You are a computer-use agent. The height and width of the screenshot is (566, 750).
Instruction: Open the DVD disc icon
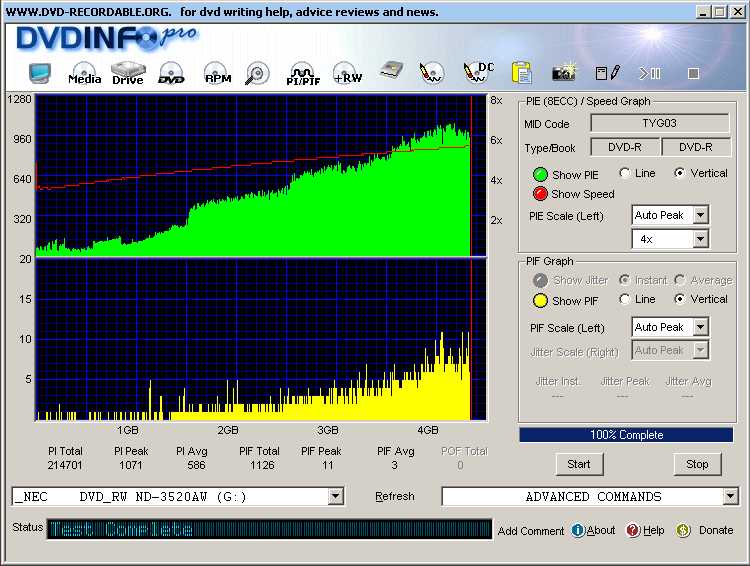pos(171,74)
